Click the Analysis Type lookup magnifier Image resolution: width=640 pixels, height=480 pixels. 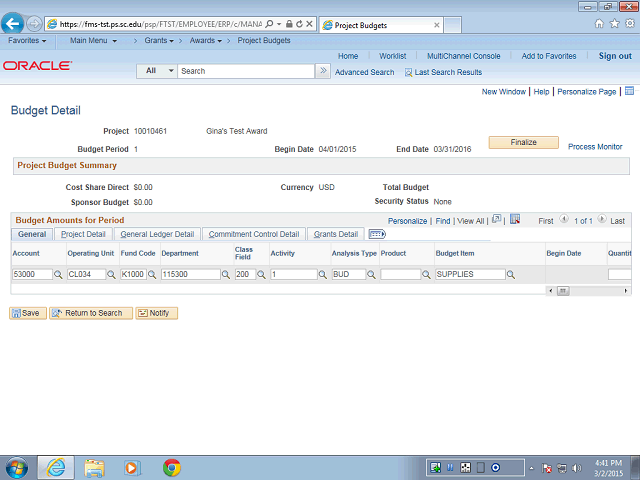(x=371, y=275)
